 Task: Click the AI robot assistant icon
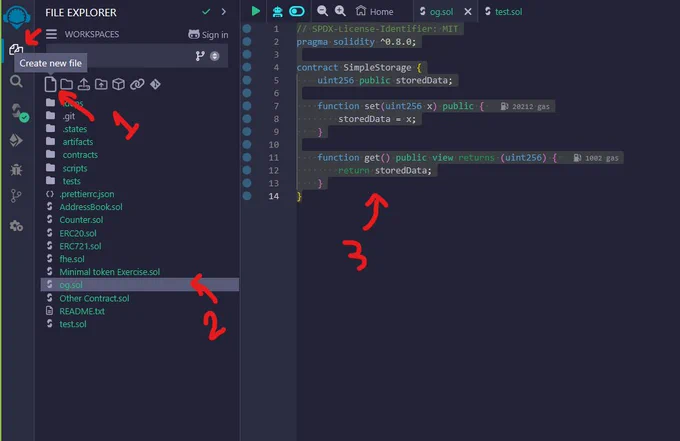click(278, 11)
